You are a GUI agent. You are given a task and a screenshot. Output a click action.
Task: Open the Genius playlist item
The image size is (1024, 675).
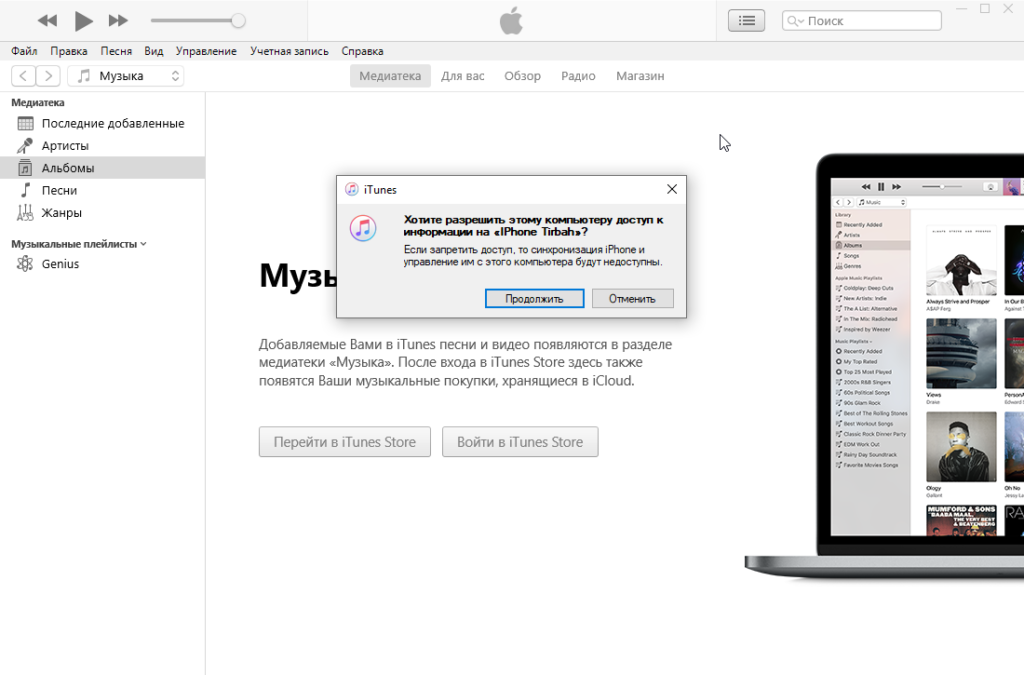(60, 264)
